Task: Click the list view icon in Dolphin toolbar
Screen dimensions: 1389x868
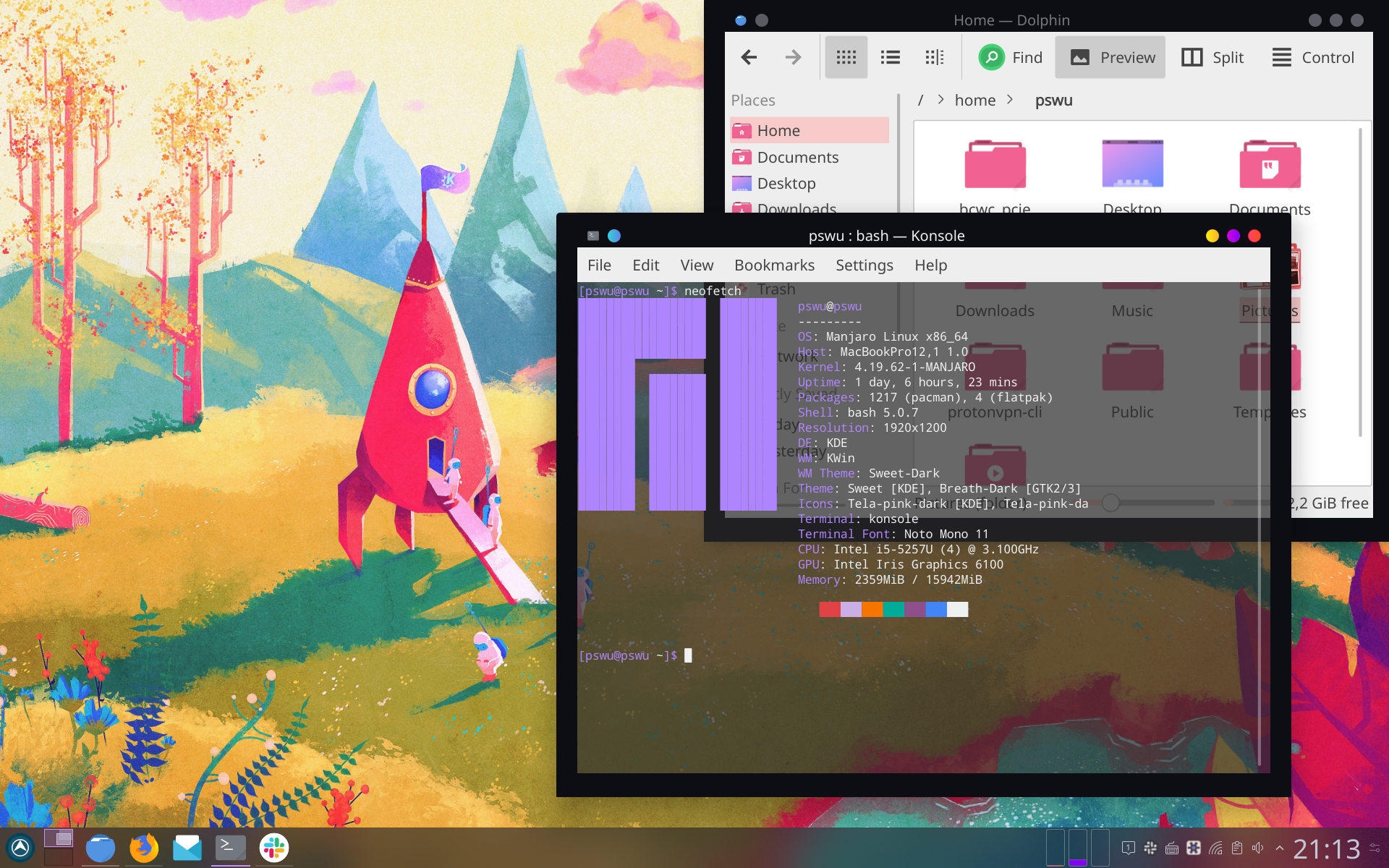Action: click(888, 57)
